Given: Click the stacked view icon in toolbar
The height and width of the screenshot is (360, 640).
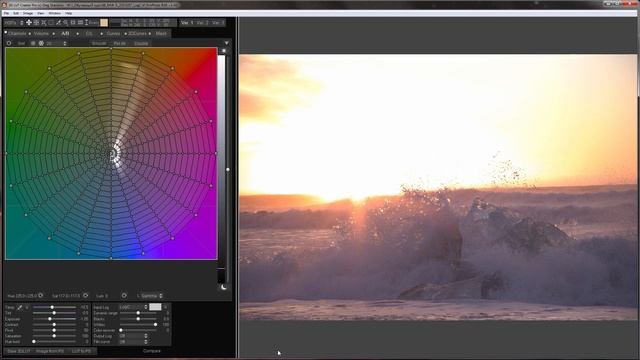Looking at the screenshot, I should [80, 22].
